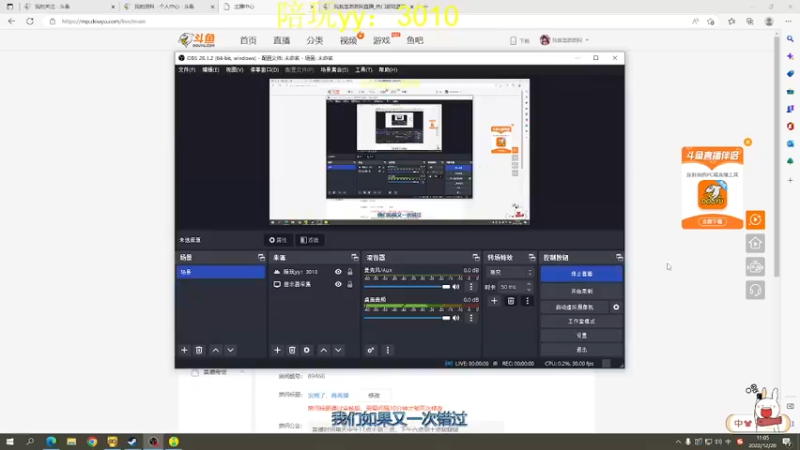Pop out the Audio Mixer dock panel

(476, 258)
